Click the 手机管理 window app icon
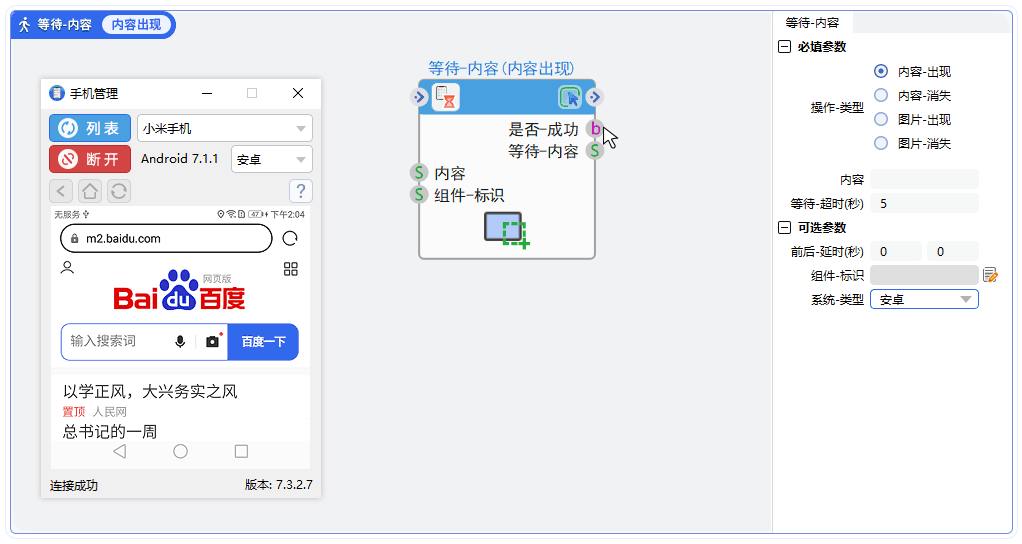Screen dimensions: 1022x544 [x=57, y=93]
